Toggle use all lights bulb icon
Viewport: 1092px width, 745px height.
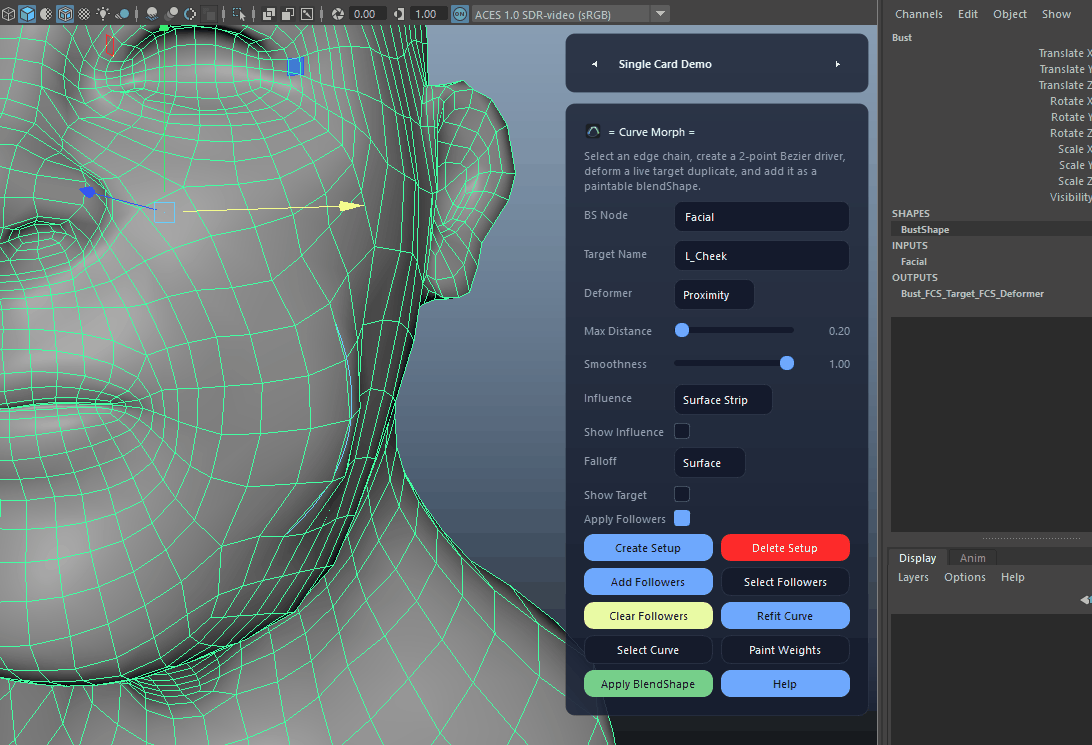click(102, 14)
